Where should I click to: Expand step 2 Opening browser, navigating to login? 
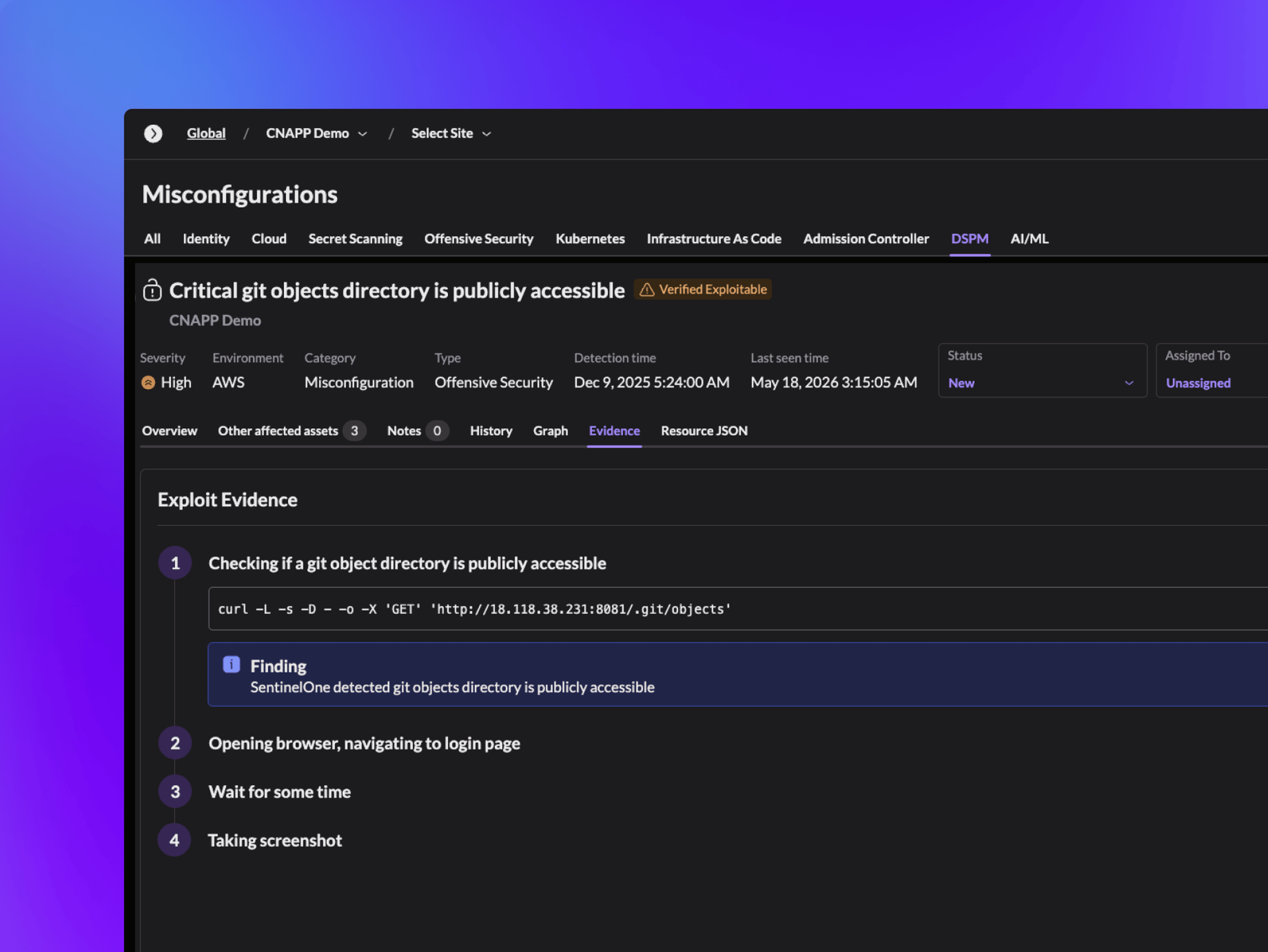(364, 743)
